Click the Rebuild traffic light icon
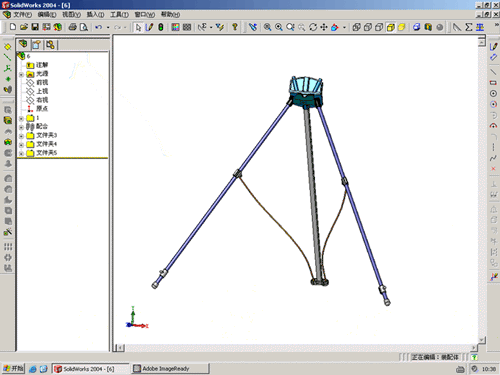Image resolution: width=500 pixels, height=375 pixels. coord(160,27)
